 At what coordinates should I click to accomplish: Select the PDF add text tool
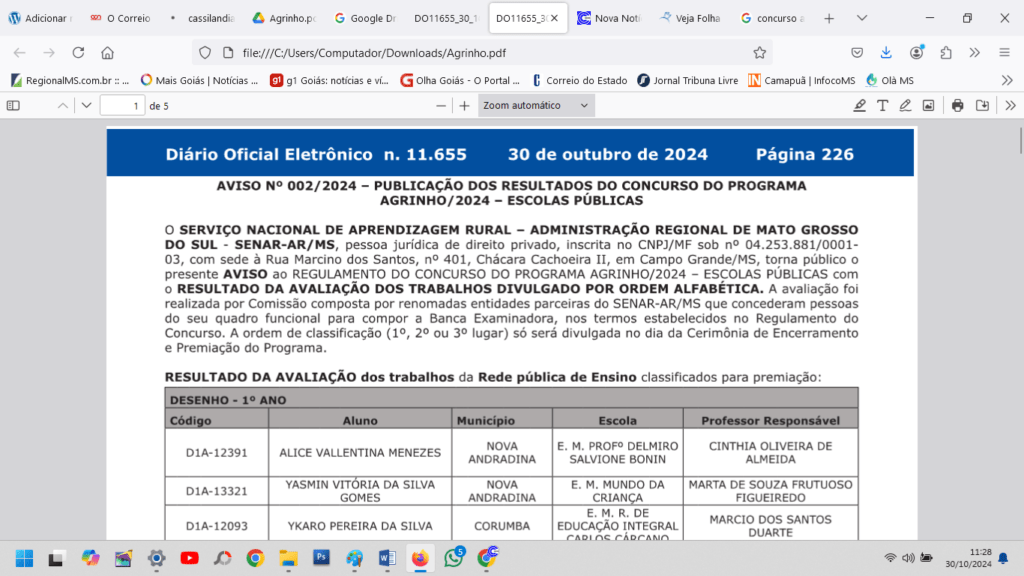[882, 105]
